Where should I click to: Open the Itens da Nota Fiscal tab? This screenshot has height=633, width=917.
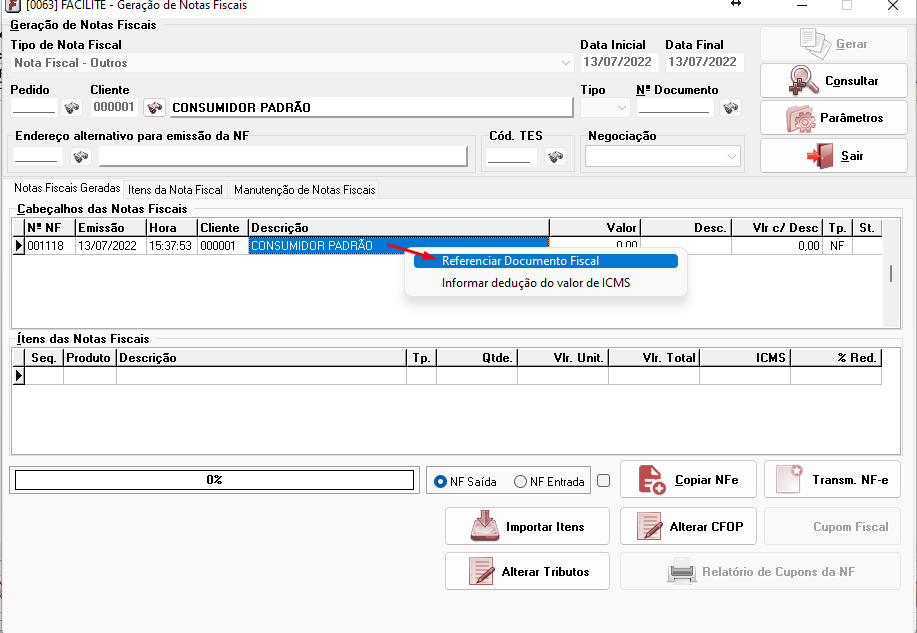coord(175,190)
